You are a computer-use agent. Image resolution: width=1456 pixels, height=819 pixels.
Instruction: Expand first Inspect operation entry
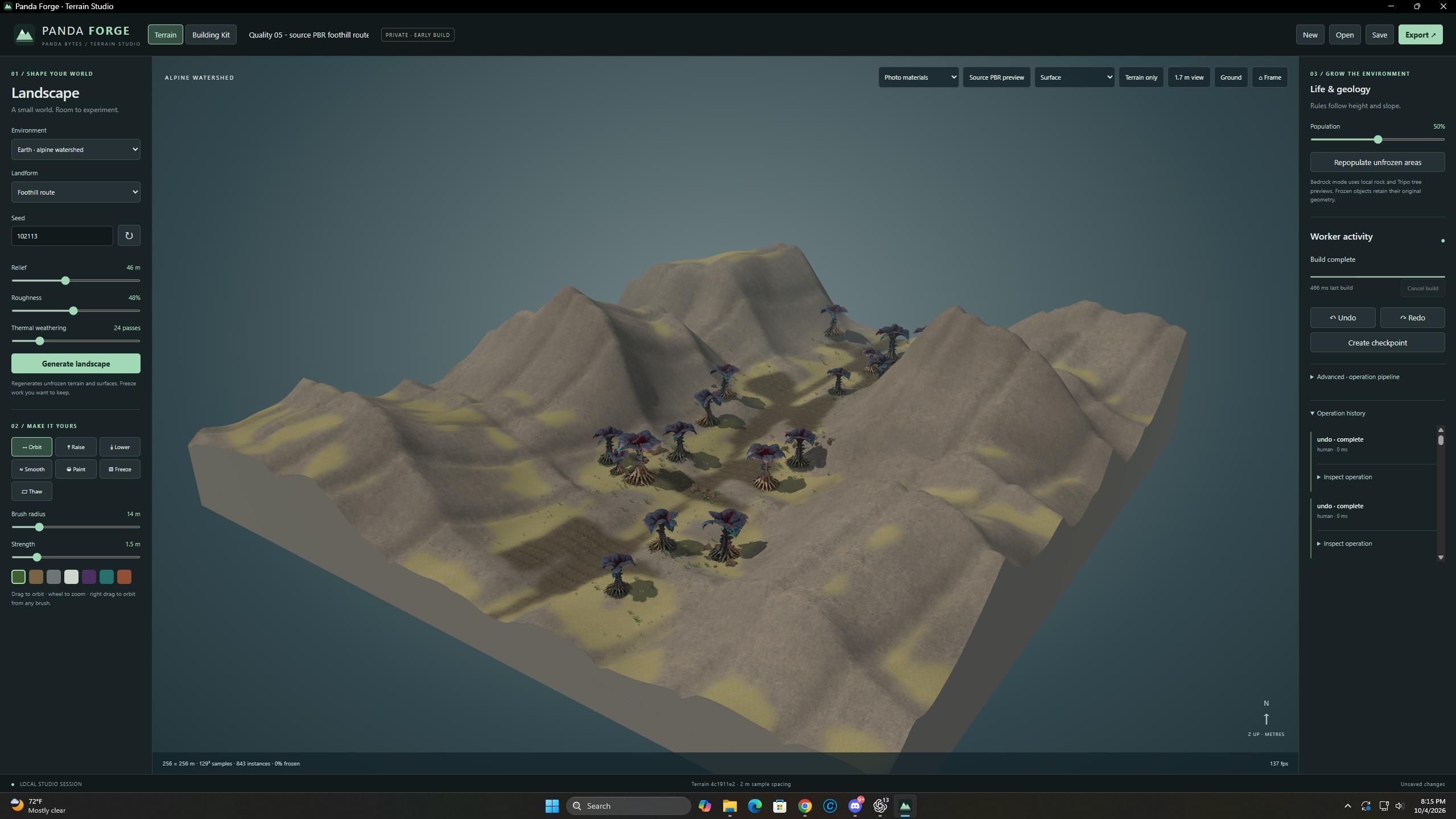click(1344, 477)
